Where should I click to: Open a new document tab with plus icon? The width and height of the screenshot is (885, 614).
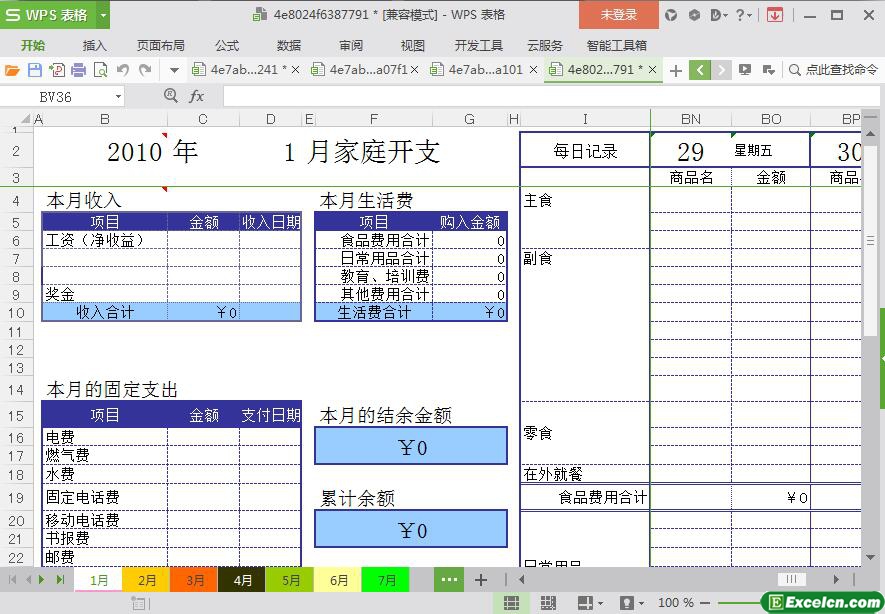tap(676, 70)
